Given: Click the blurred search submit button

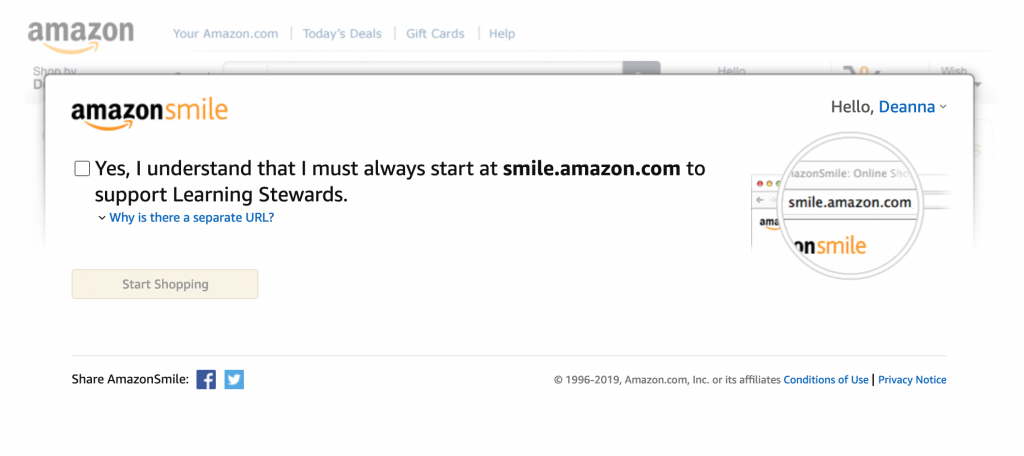Looking at the screenshot, I should pyautogui.click(x=641, y=68).
